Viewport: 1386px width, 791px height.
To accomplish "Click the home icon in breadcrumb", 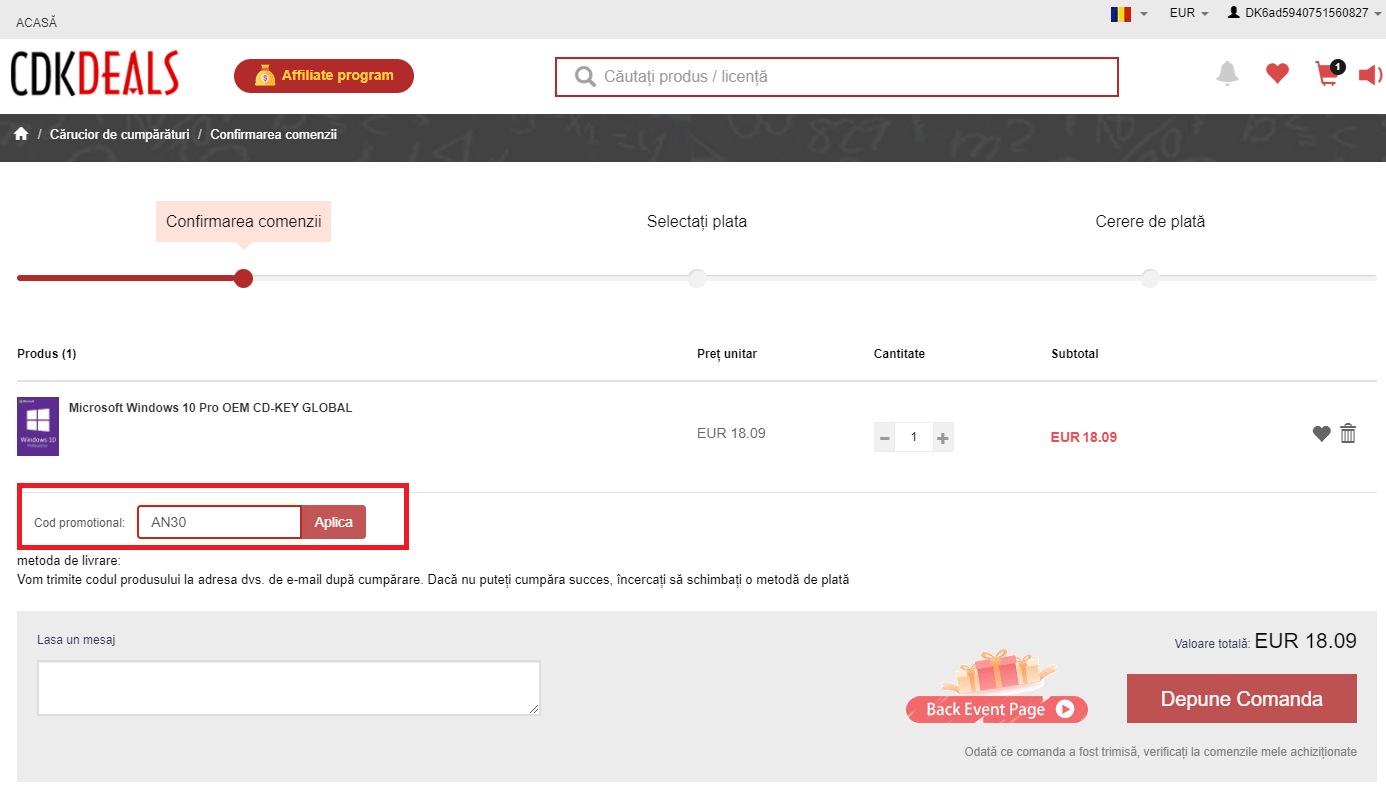I will (x=22, y=134).
